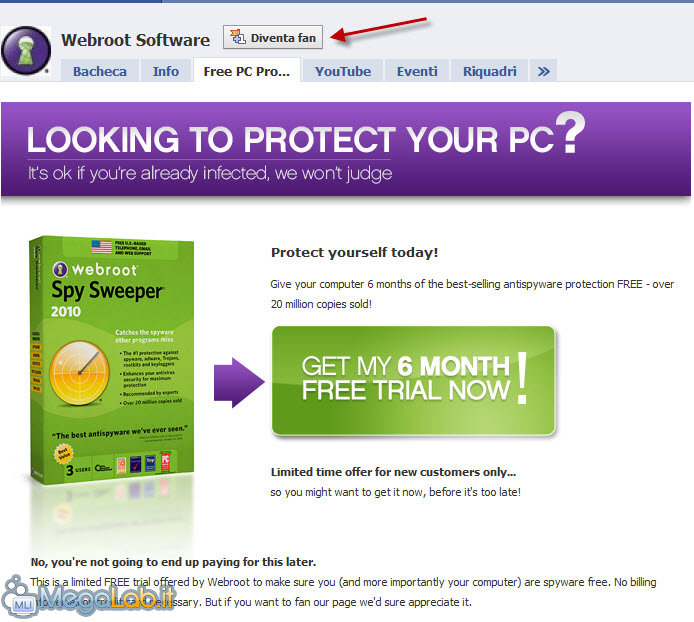Click the fan icon inside Diventa fan button
This screenshot has height=622, width=694.
pos(238,38)
